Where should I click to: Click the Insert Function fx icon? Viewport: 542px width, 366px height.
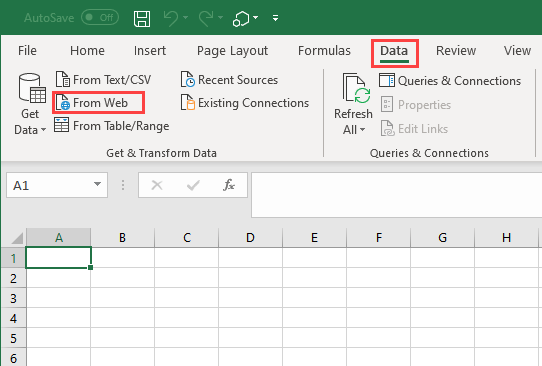tap(228, 185)
